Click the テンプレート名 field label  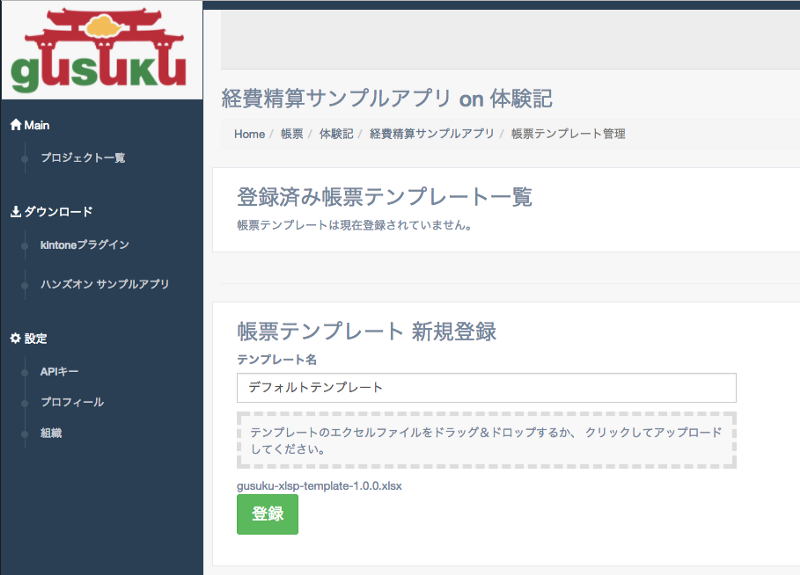click(277, 360)
